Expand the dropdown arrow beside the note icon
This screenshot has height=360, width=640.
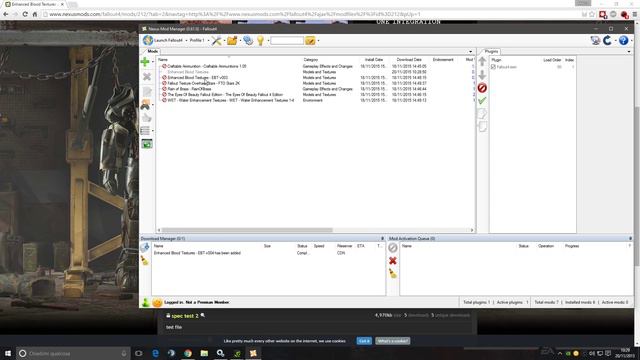point(318,40)
